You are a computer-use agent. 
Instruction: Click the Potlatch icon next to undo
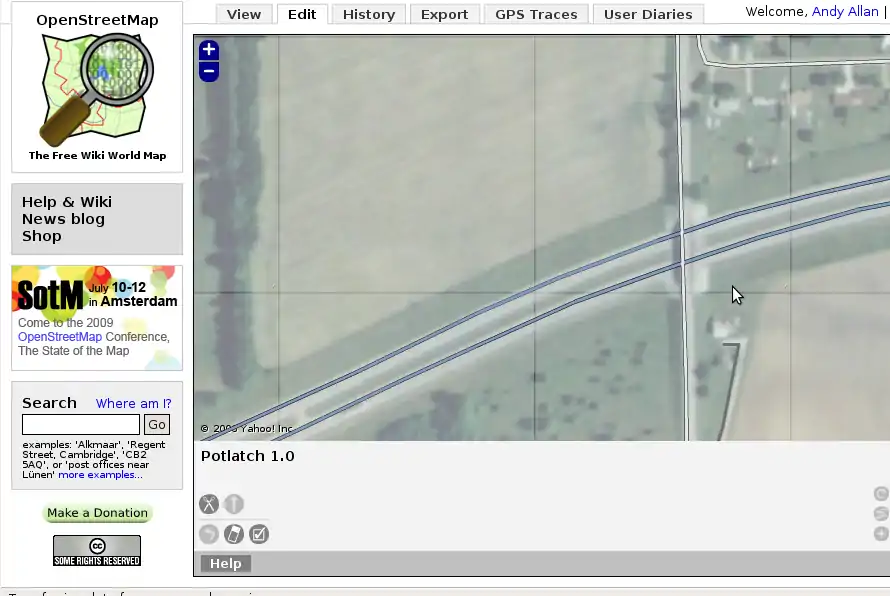point(233,534)
